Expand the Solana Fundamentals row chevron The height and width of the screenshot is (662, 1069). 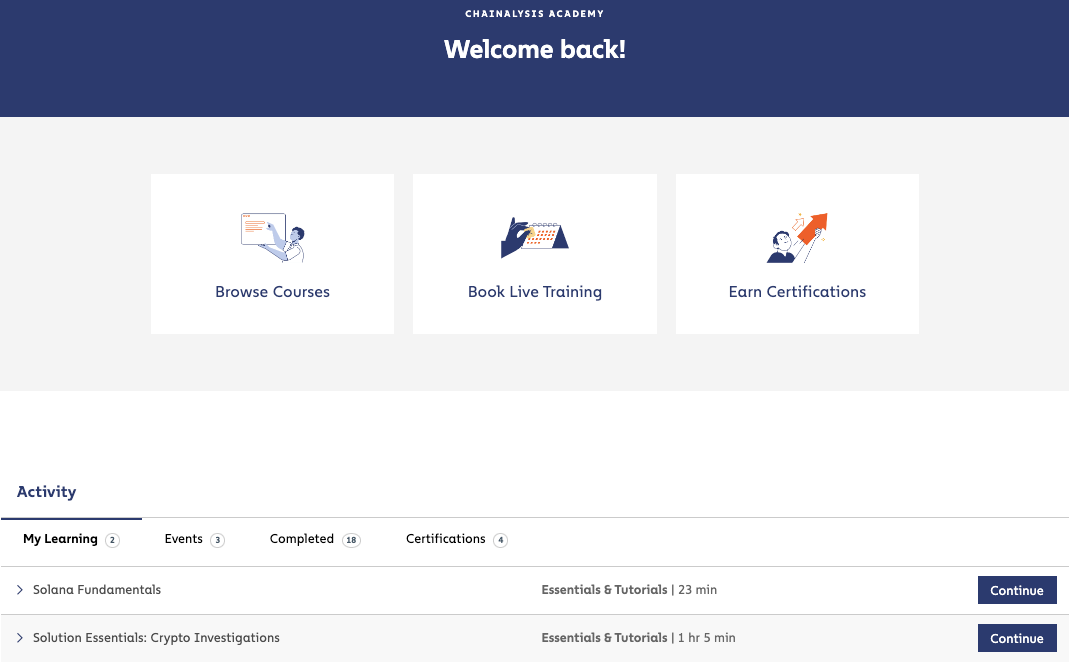[20, 590]
